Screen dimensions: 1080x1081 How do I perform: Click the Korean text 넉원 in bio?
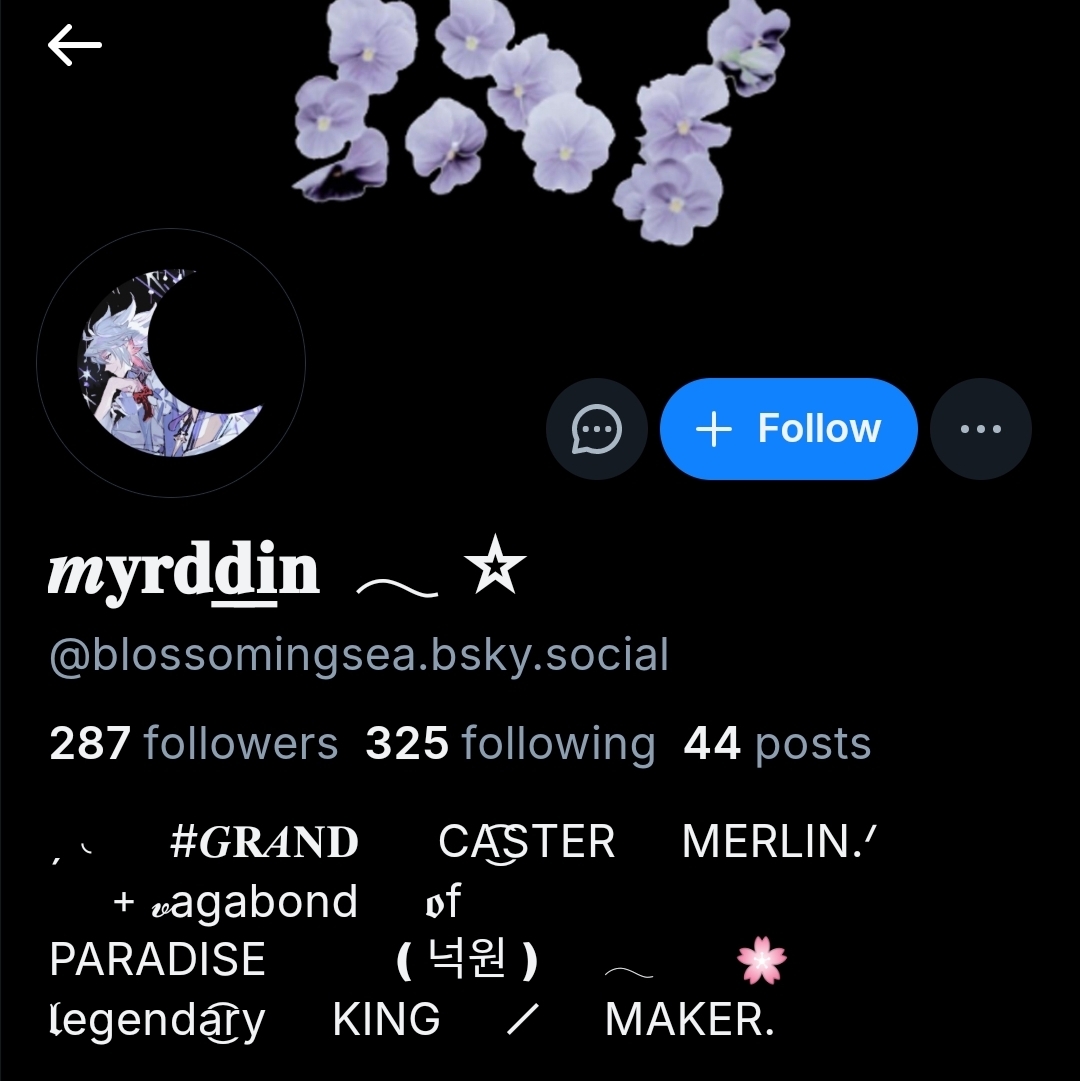click(467, 959)
